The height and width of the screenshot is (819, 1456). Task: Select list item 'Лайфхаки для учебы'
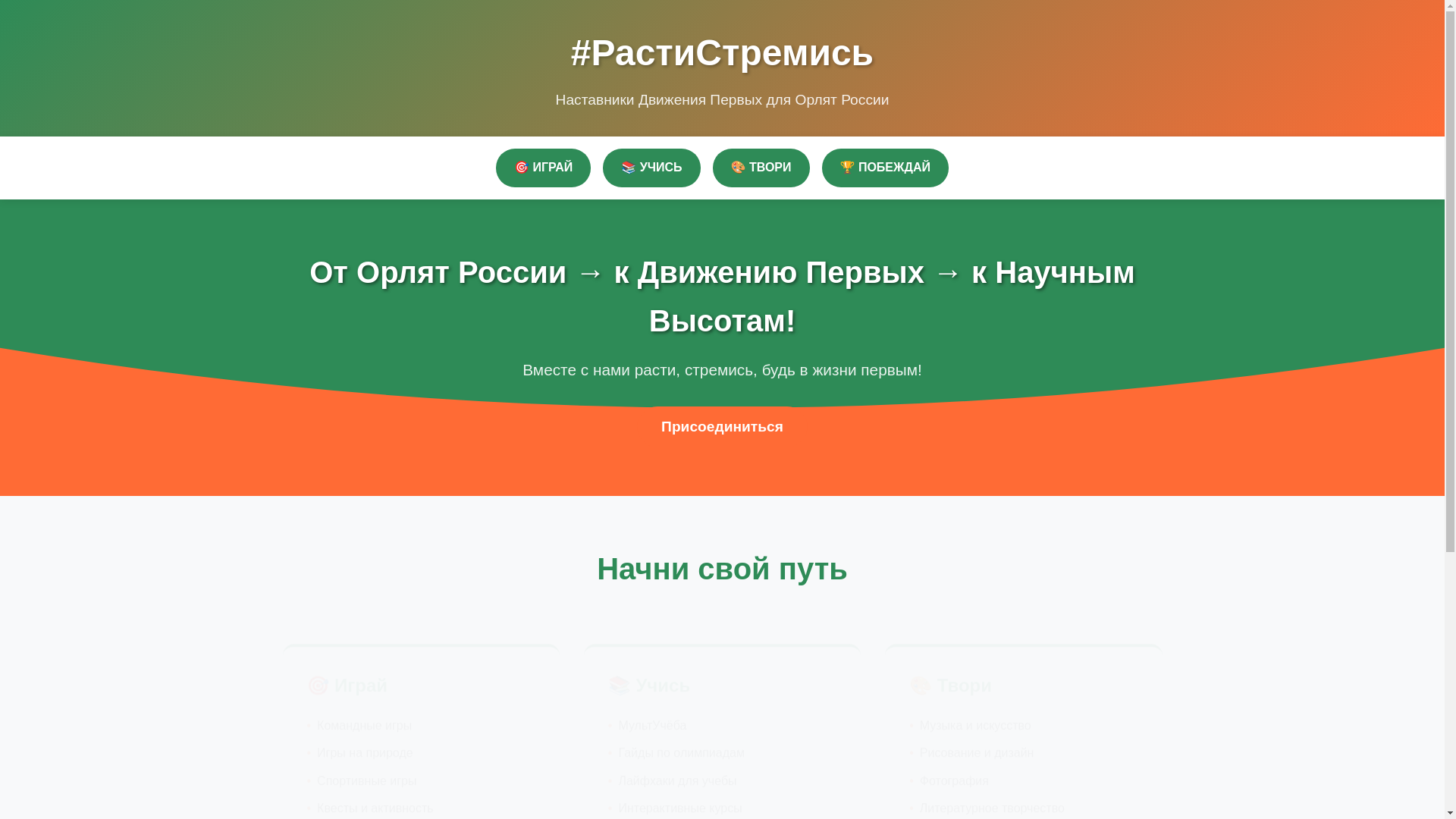click(x=678, y=781)
